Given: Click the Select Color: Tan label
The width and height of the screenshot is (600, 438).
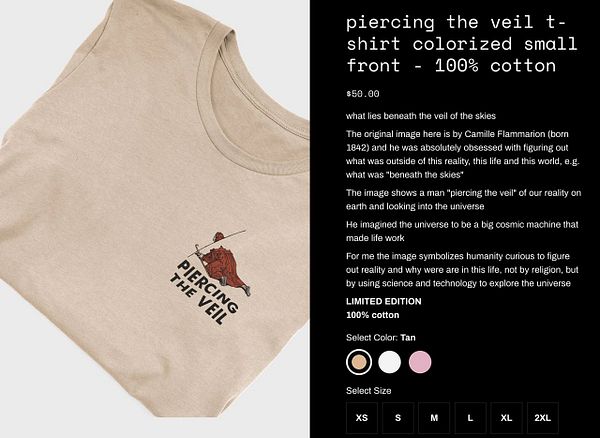Looking at the screenshot, I should point(381,338).
